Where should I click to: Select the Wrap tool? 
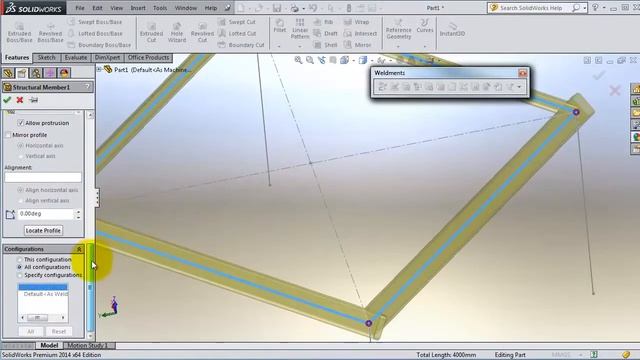coord(356,22)
